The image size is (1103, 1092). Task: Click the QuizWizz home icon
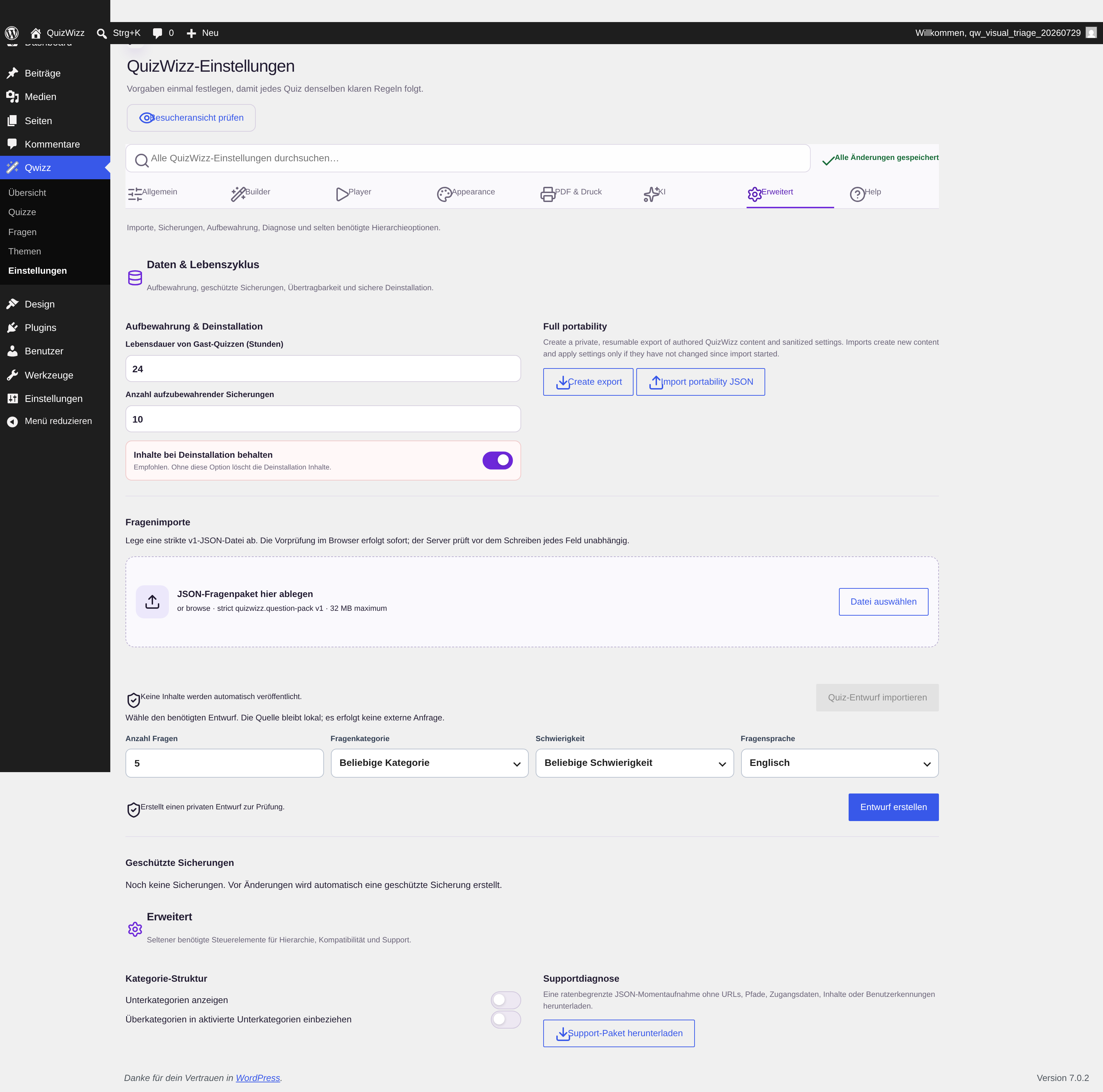pos(36,33)
